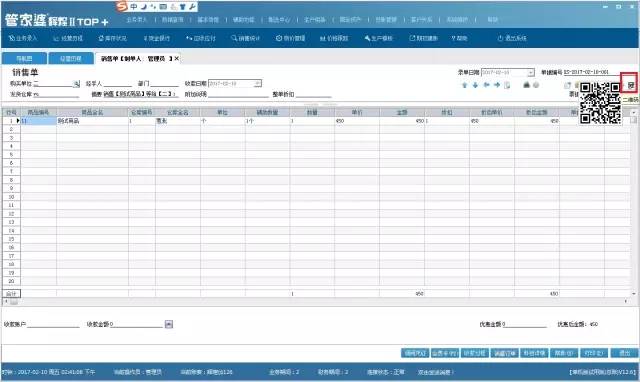Image resolution: width=640 pixels, height=382 pixels.
Task: Go to the previous record with up arrow icon
Action: pos(464,85)
